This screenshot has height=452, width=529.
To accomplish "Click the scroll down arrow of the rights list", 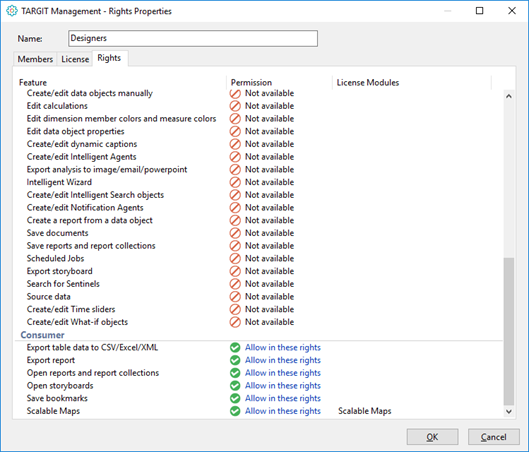I will [x=509, y=412].
